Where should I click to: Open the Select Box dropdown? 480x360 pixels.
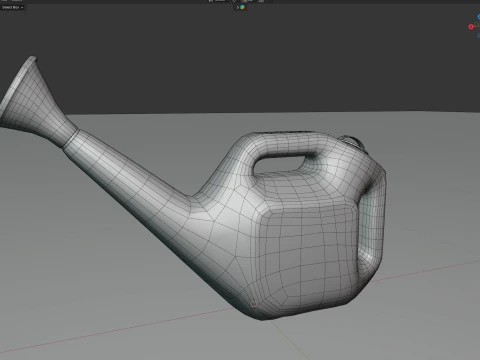click(12, 7)
